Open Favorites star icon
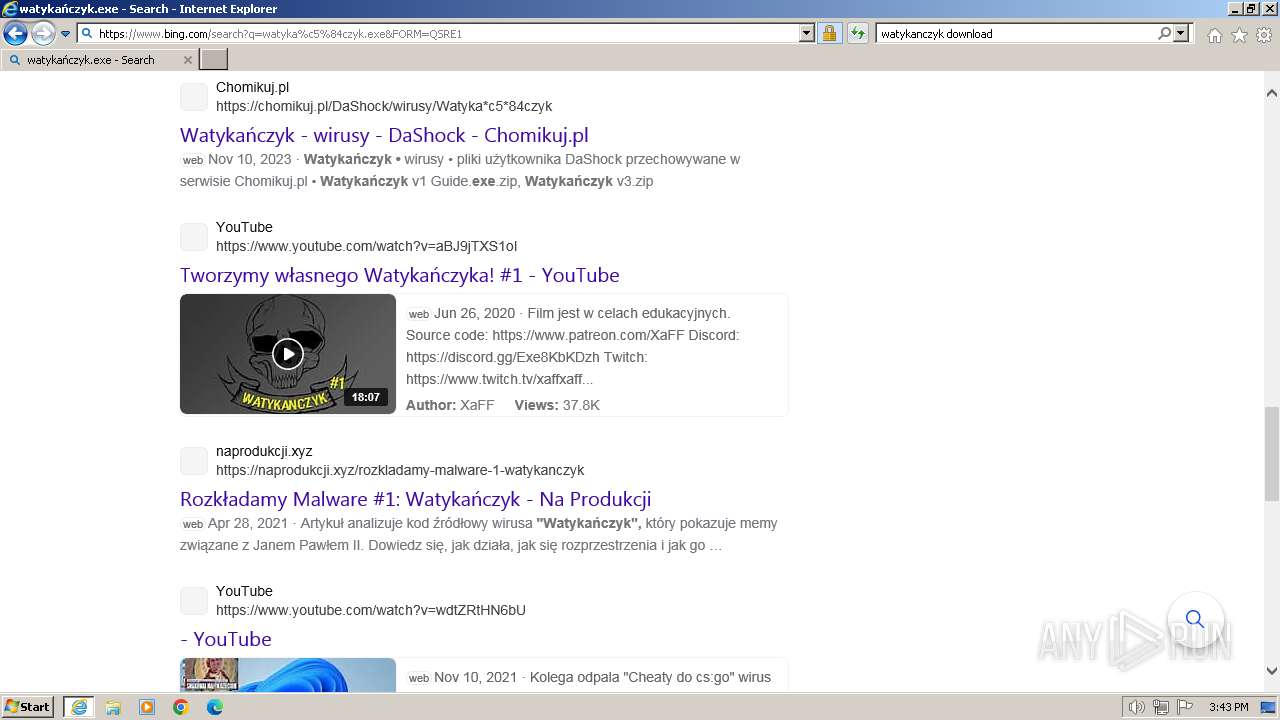 coord(1239,35)
